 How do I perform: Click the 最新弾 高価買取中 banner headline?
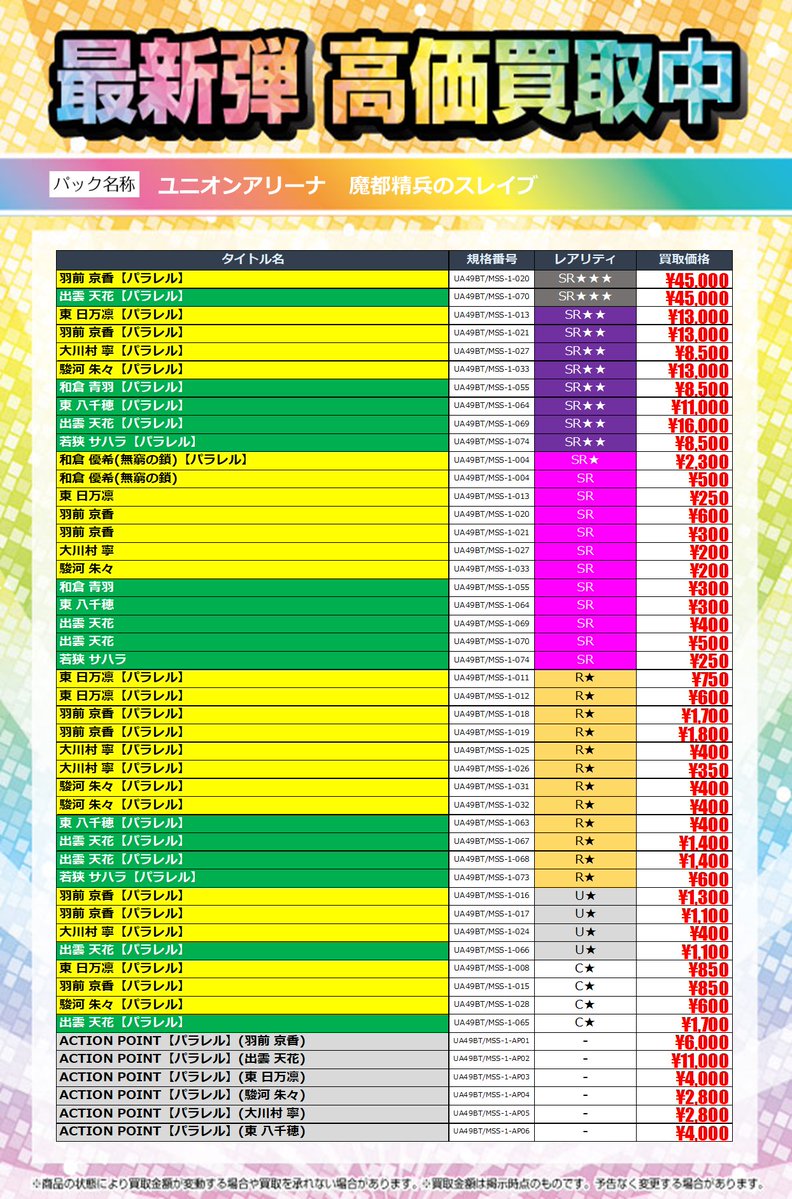(396, 86)
